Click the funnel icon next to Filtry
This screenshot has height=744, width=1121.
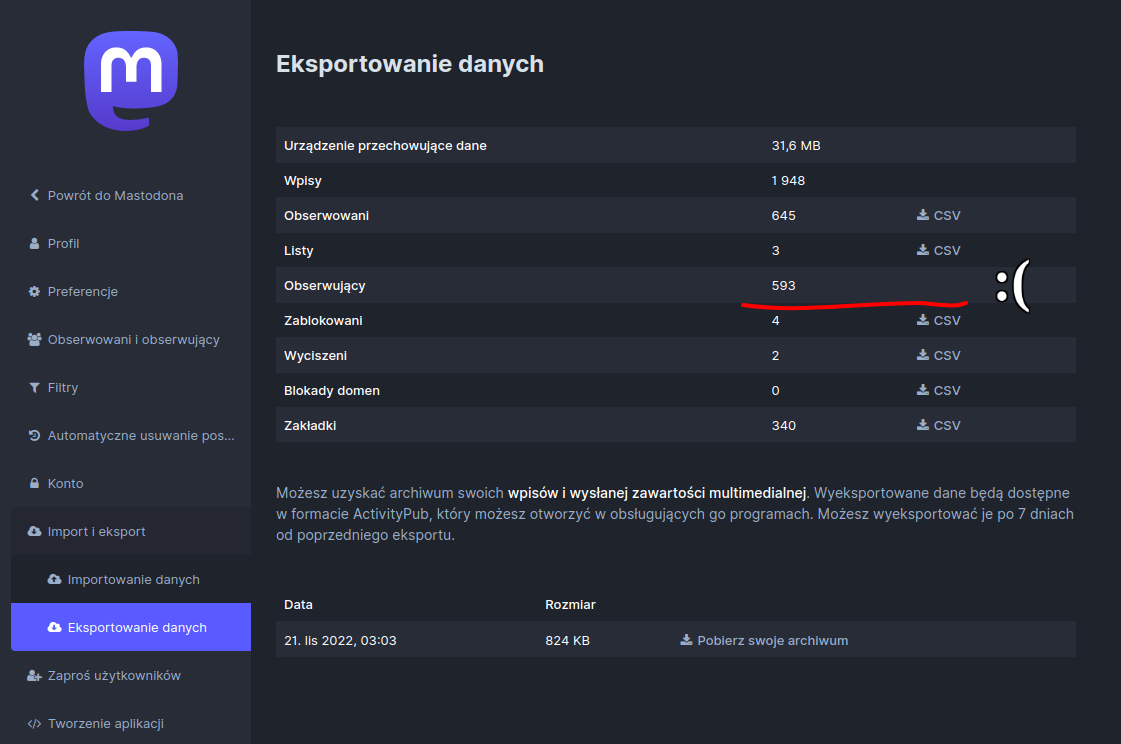[x=35, y=388]
